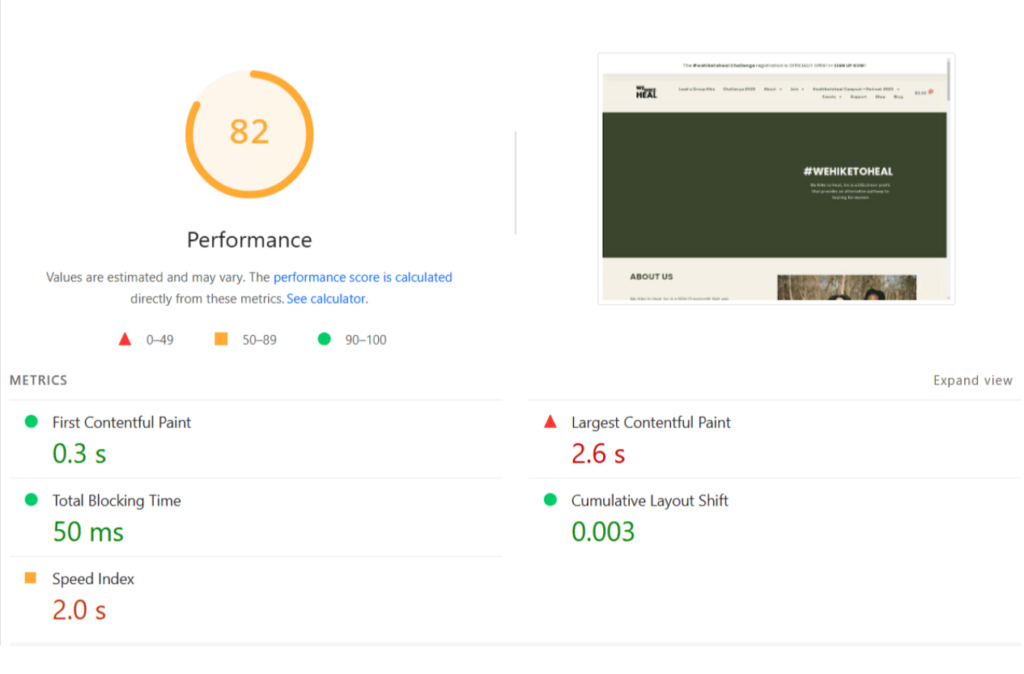Click the green circle 90–100 legend icon
Image resolution: width=1024 pixels, height=674 pixels.
(324, 338)
